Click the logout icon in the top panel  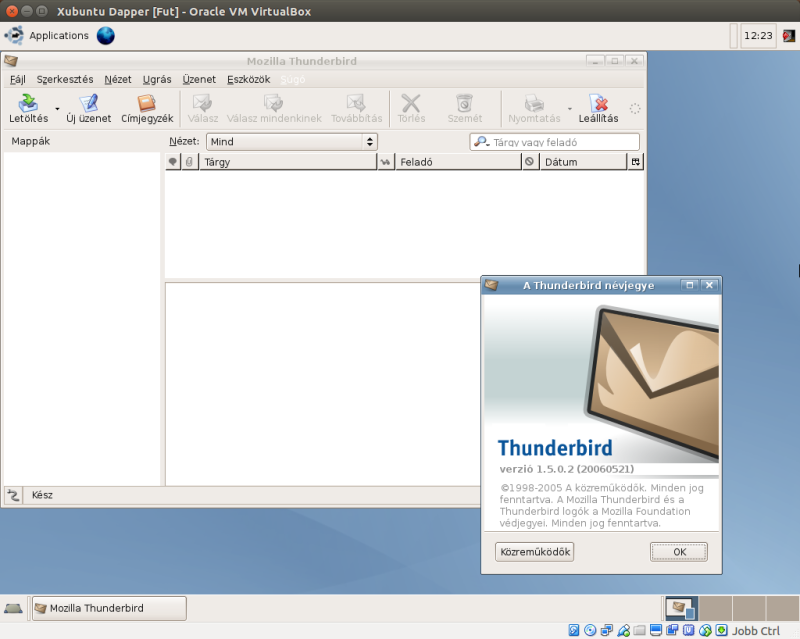(789, 36)
